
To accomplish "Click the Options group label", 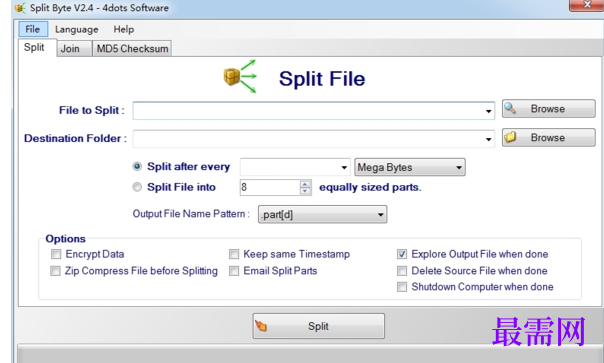I will tap(65, 239).
